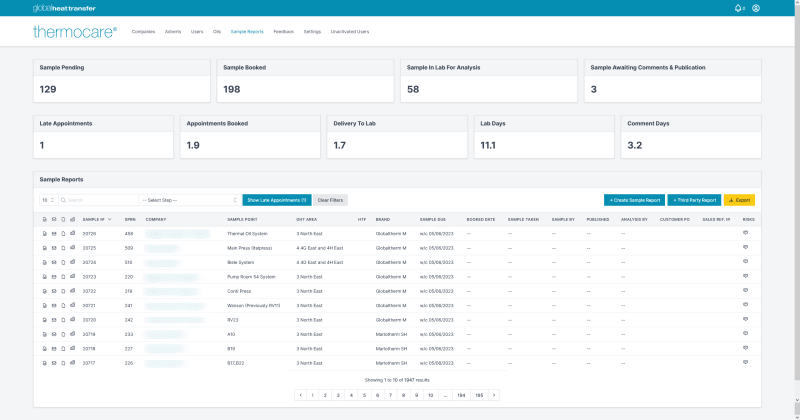Click the clipboard icon in row 20718

tap(63, 349)
